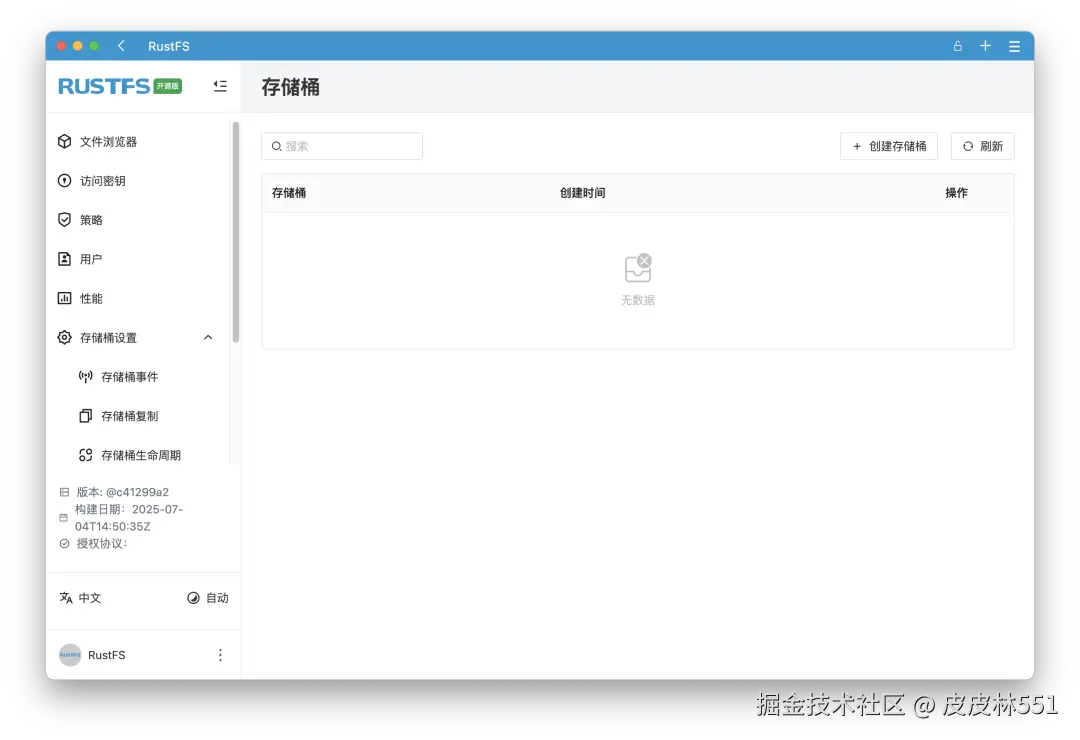Refresh the bucket list with 刷新
The image size is (1080, 740).
[981, 146]
